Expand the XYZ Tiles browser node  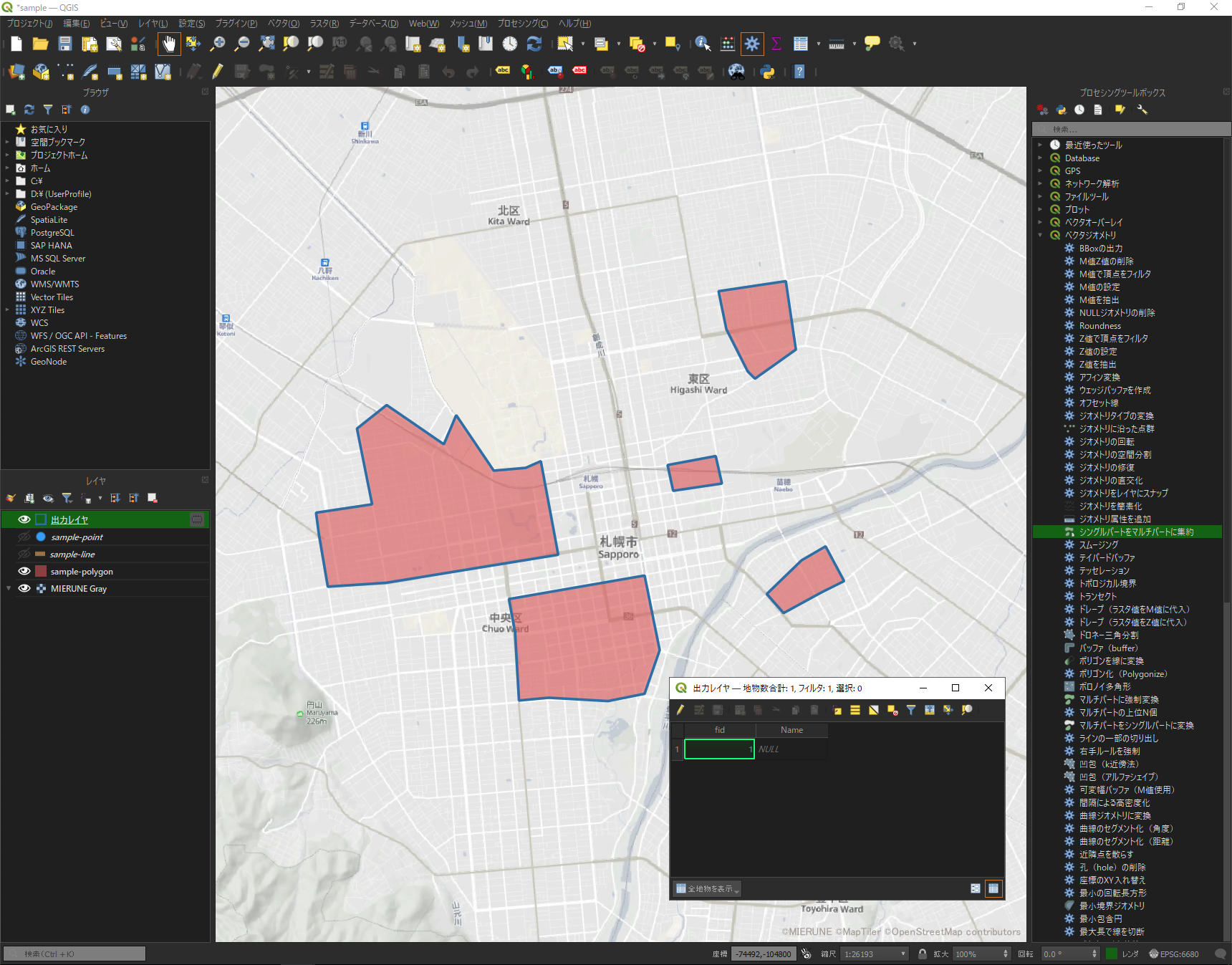pos(7,309)
